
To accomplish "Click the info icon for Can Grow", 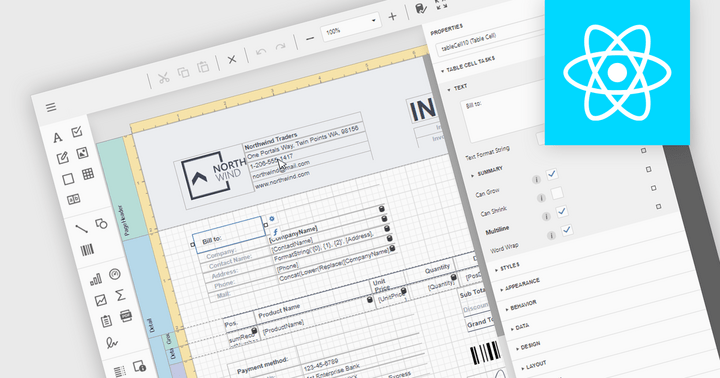I will coord(536,180).
